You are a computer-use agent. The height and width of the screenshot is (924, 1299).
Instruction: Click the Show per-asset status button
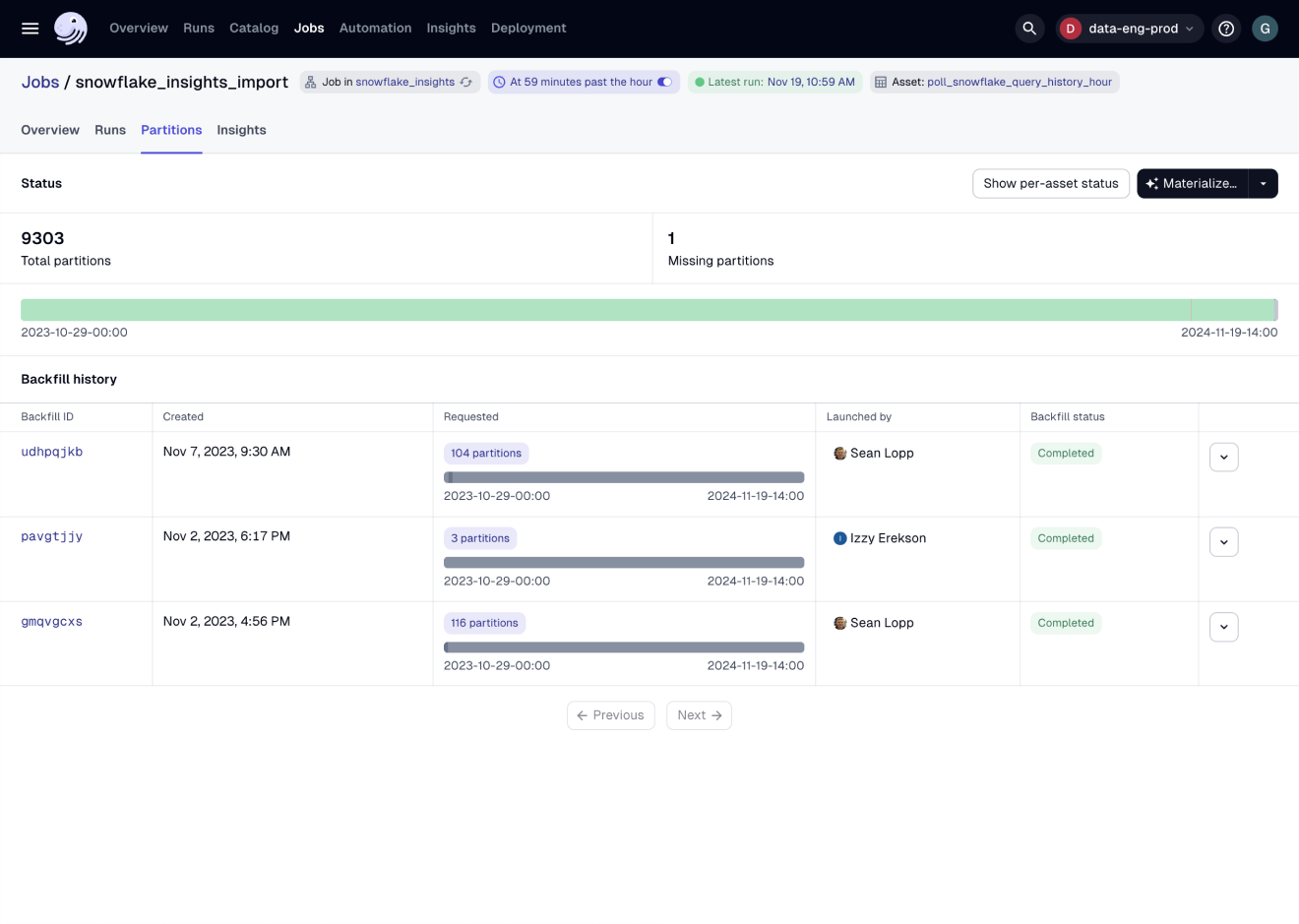coord(1050,183)
